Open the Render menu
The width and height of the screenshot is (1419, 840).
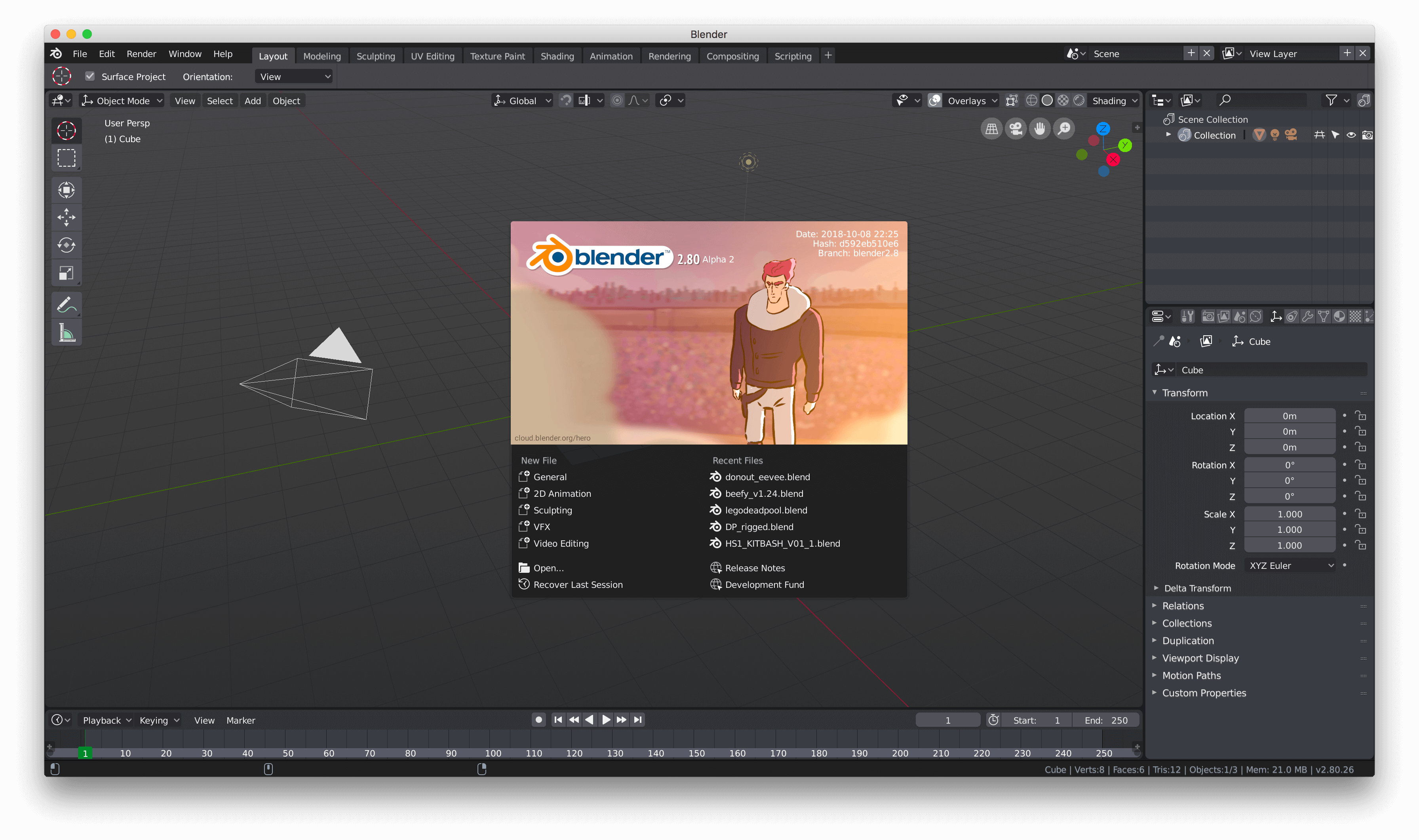141,54
